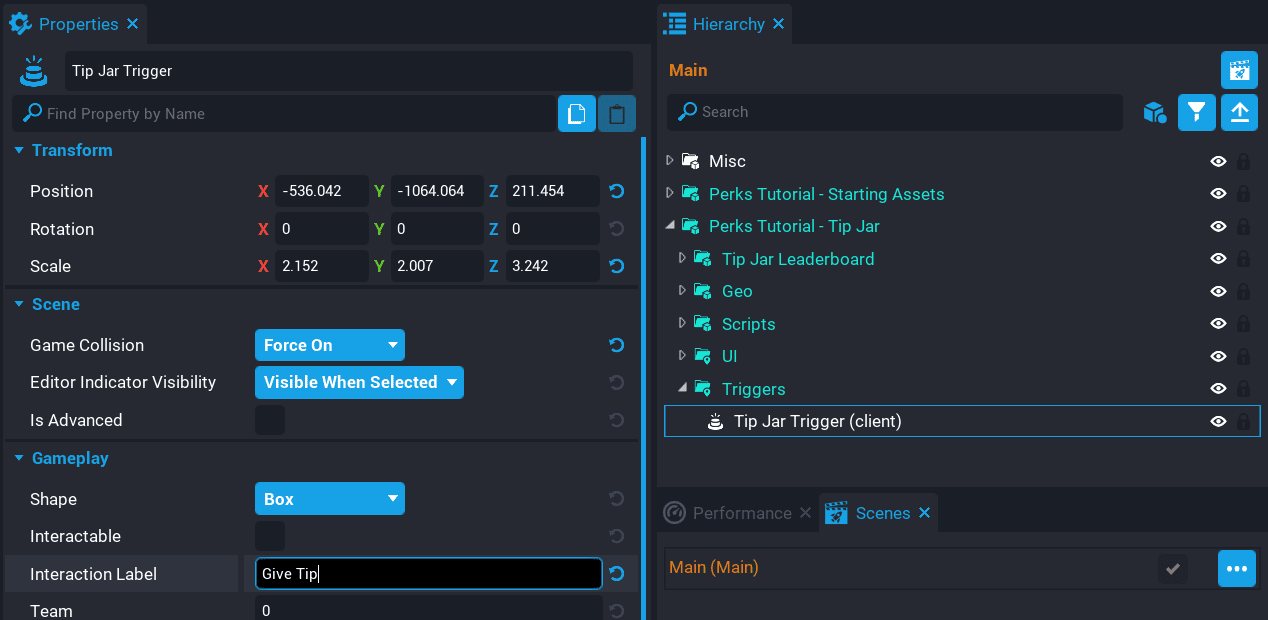
Task: Click the scene clapperboard icon beside Main
Action: [1239, 70]
